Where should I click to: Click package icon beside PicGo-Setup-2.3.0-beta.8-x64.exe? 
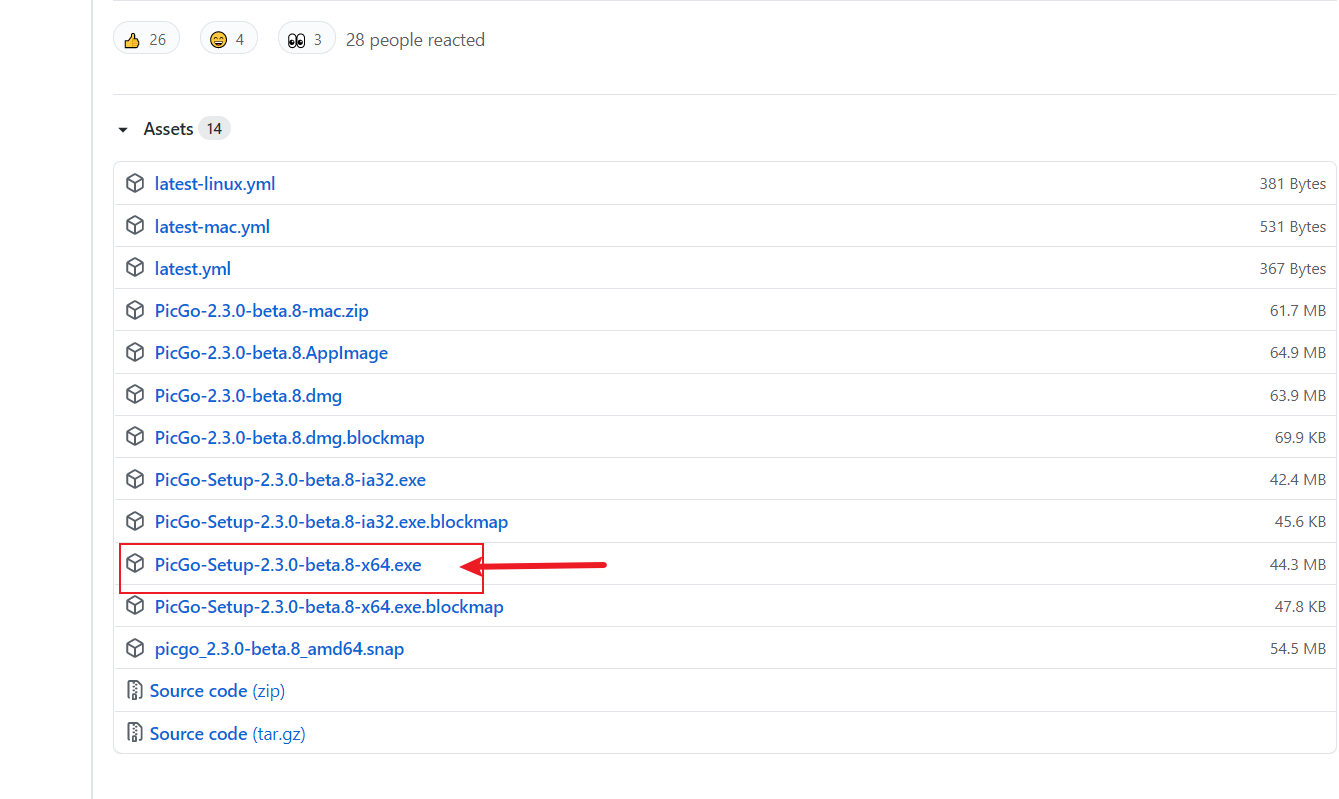[135, 564]
